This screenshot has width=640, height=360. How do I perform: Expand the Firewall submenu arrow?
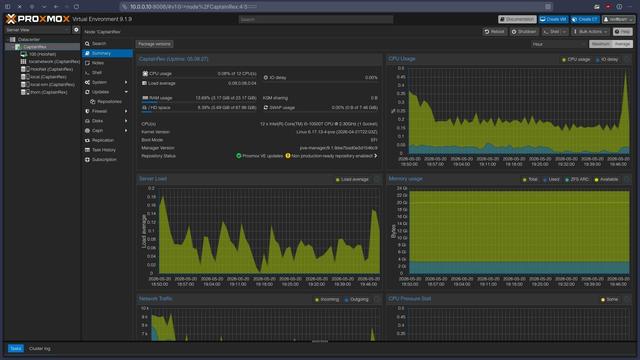(126, 111)
